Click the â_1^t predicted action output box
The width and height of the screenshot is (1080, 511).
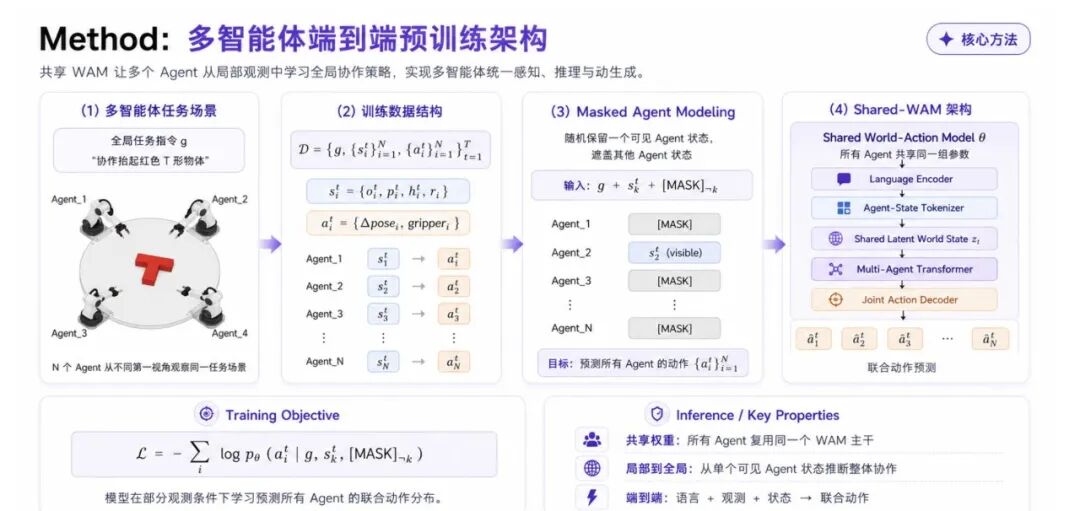tap(813, 339)
